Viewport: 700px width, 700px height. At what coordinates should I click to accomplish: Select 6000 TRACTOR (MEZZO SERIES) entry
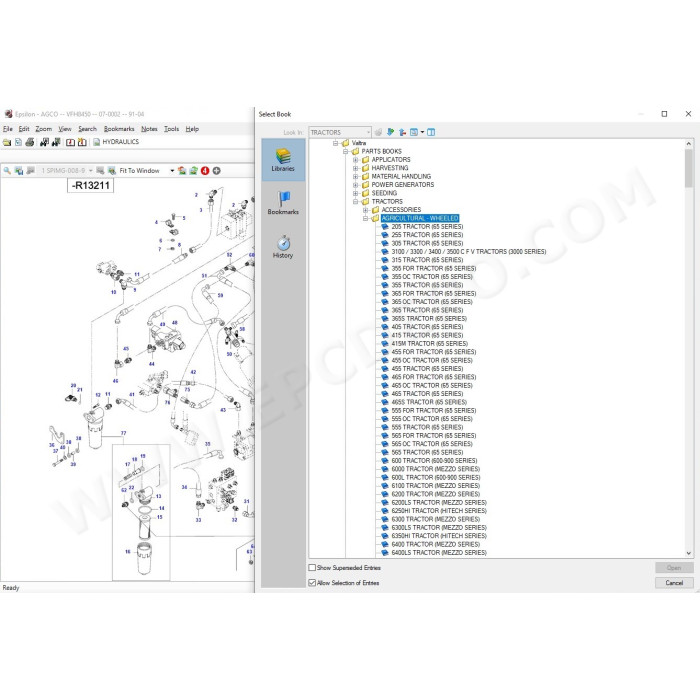(x=435, y=469)
